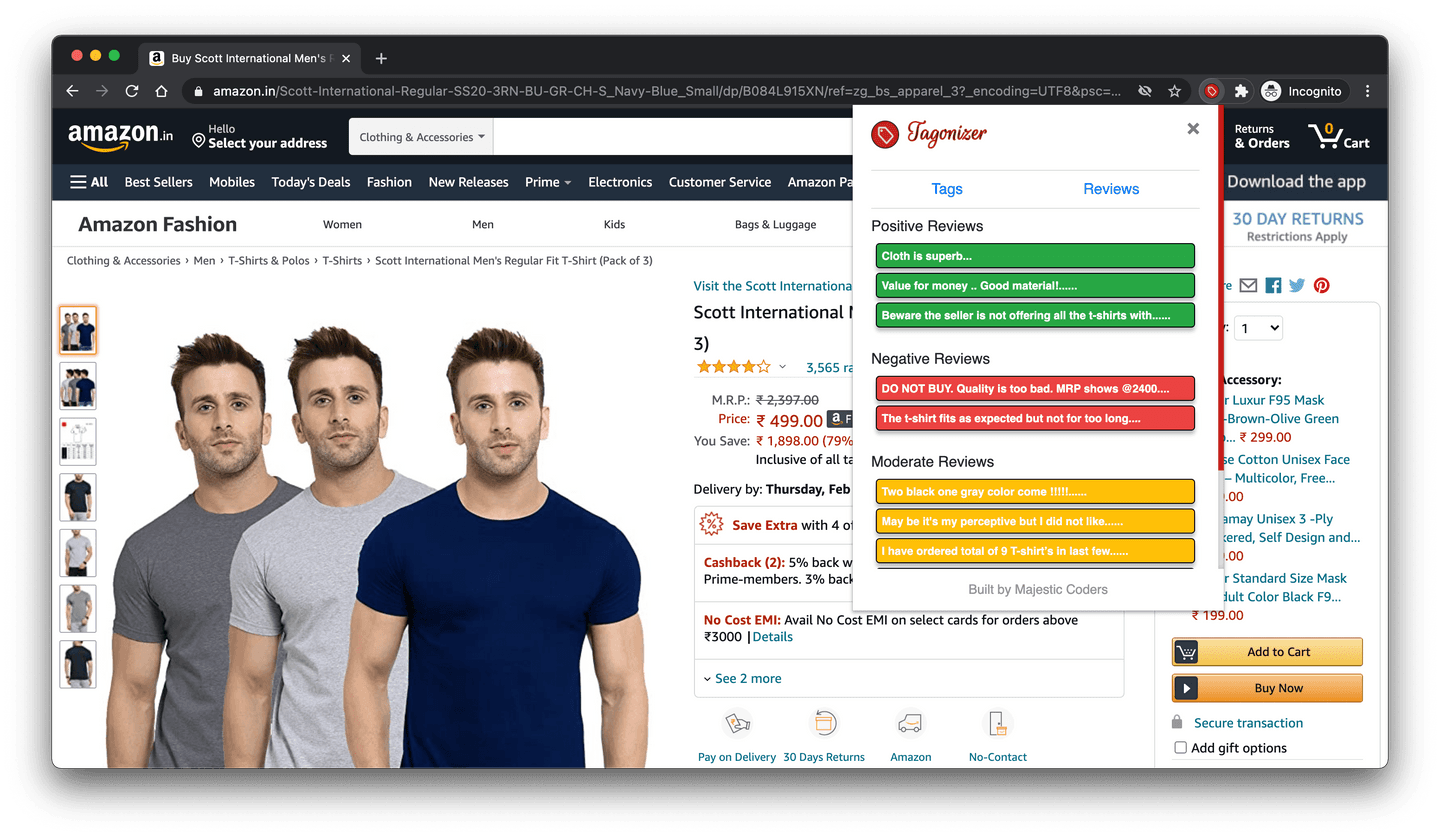Image resolution: width=1440 pixels, height=837 pixels.
Task: Click the browser forward arrow
Action: click(101, 91)
